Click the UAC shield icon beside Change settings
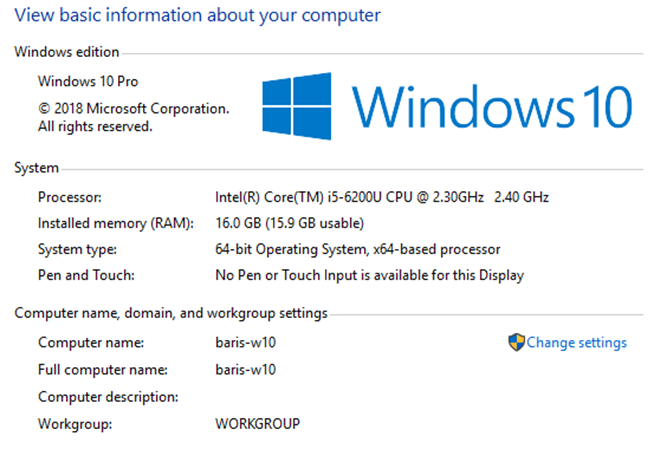The height and width of the screenshot is (456, 654). [516, 343]
